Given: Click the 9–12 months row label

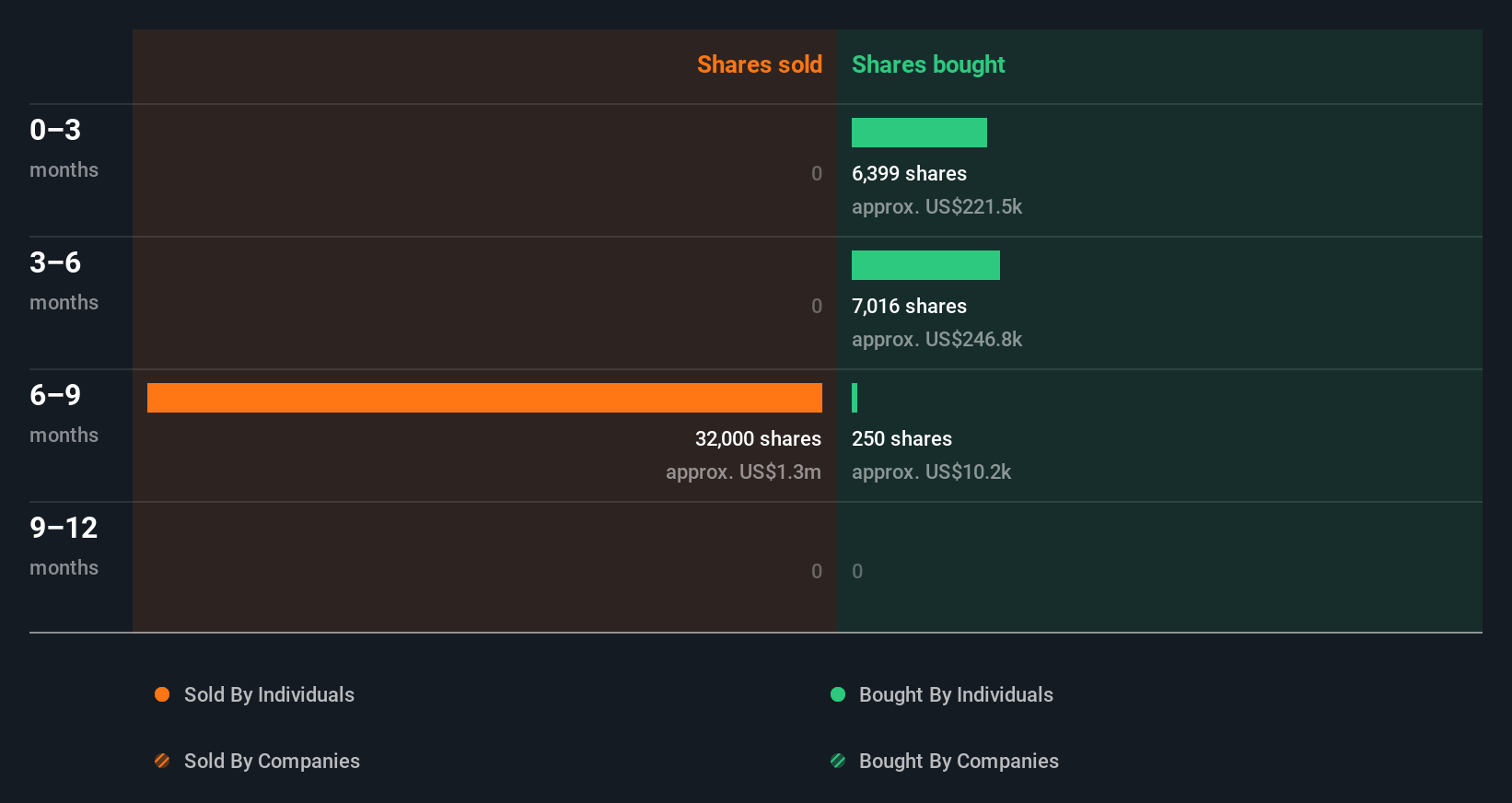Looking at the screenshot, I should coord(64,545).
